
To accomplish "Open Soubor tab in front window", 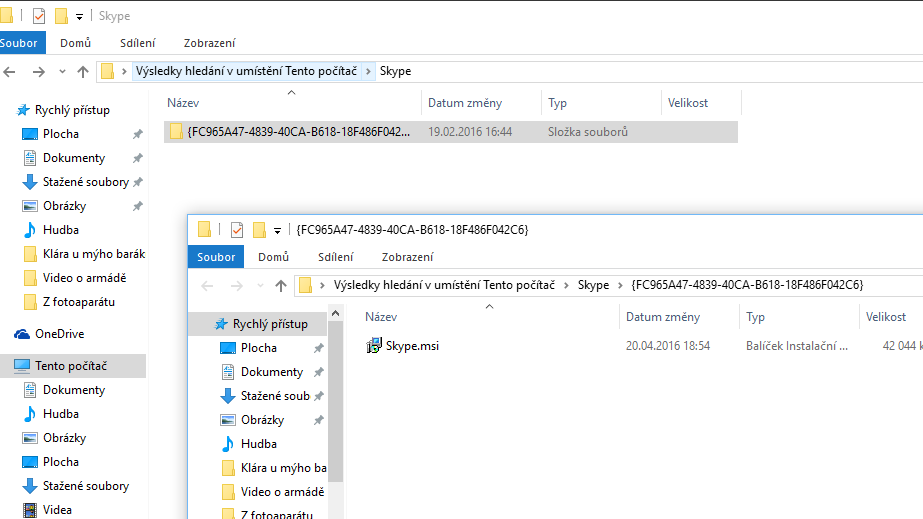I will tap(216, 257).
